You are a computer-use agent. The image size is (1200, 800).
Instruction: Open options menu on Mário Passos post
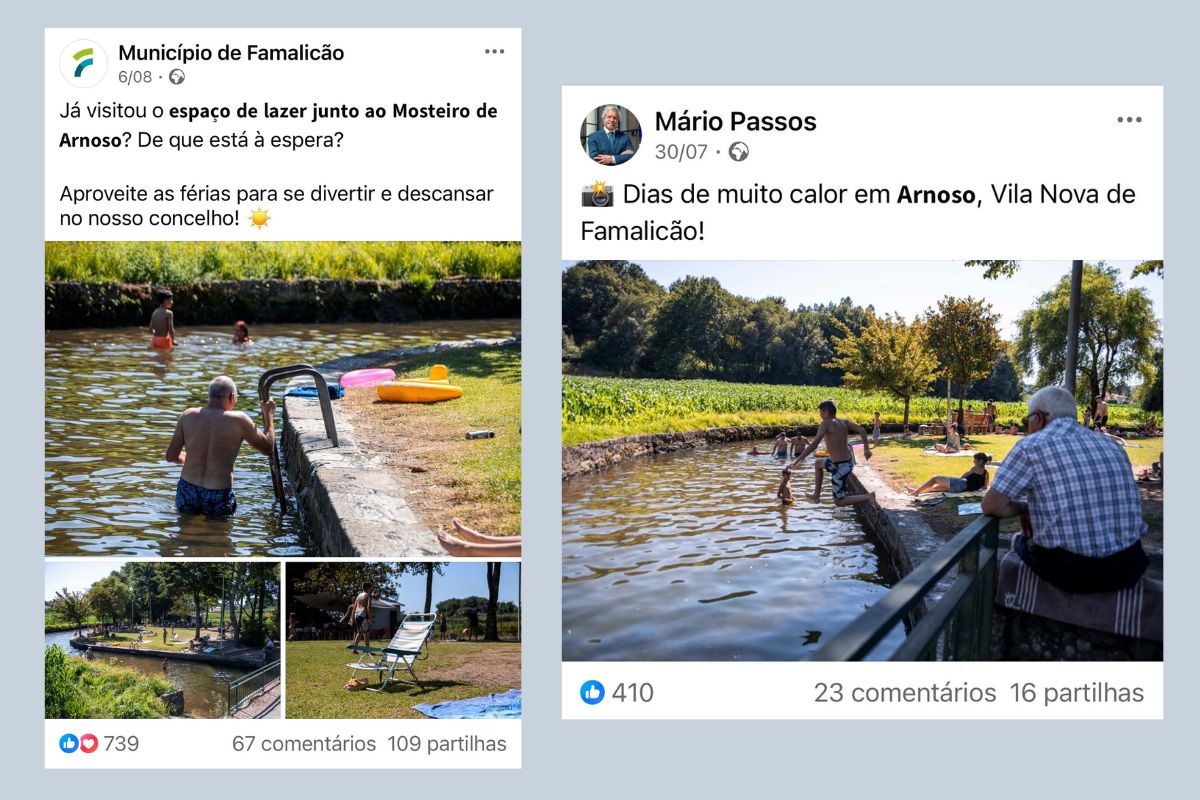click(1129, 120)
